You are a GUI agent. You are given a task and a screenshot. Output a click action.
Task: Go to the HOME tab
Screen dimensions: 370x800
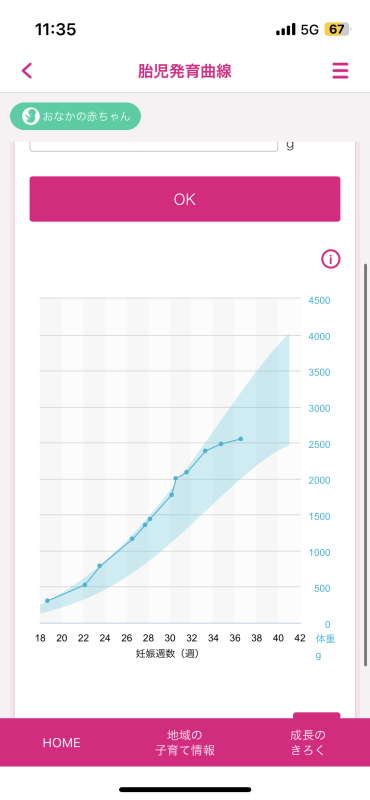coord(61,742)
